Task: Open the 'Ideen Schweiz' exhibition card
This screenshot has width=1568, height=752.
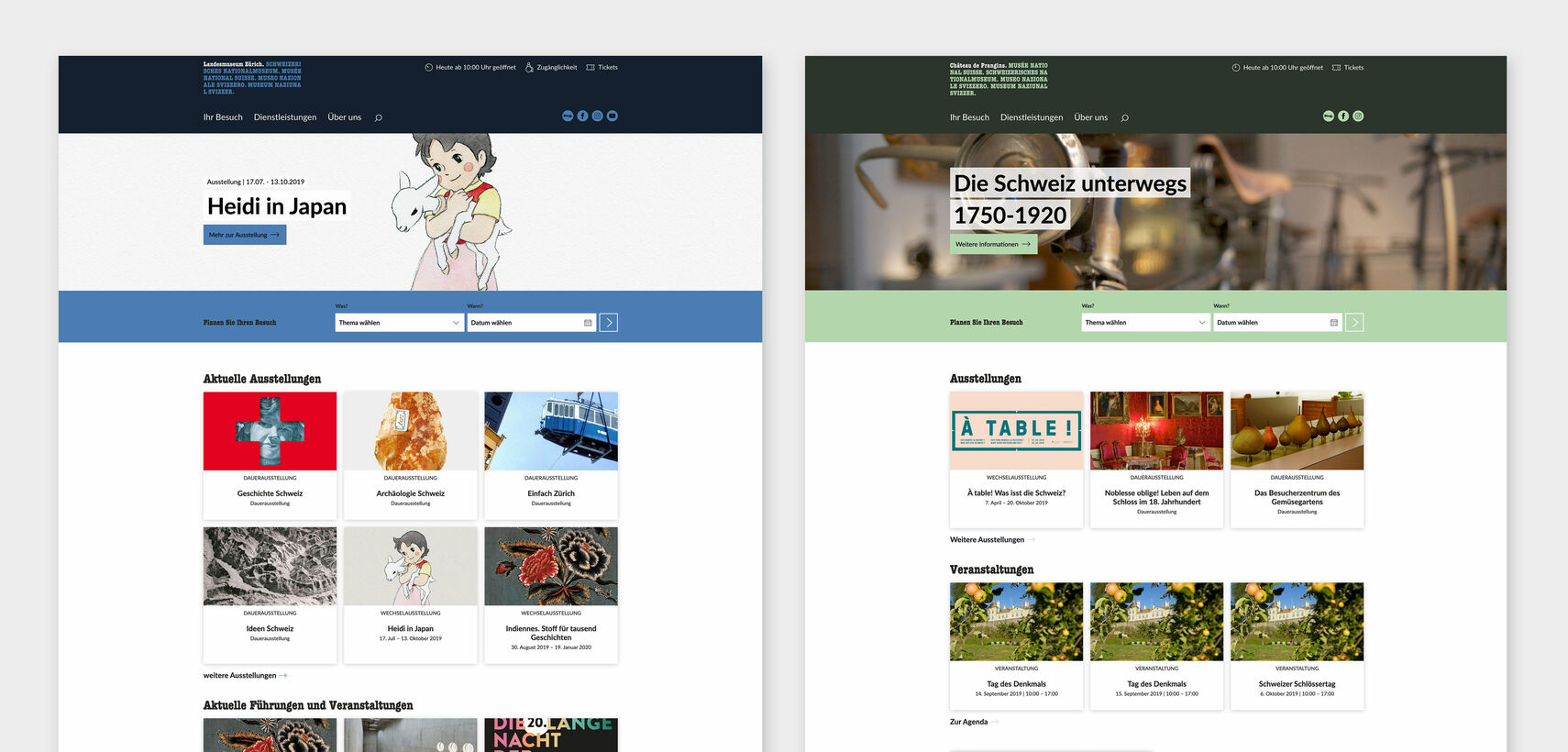Action: pos(270,595)
